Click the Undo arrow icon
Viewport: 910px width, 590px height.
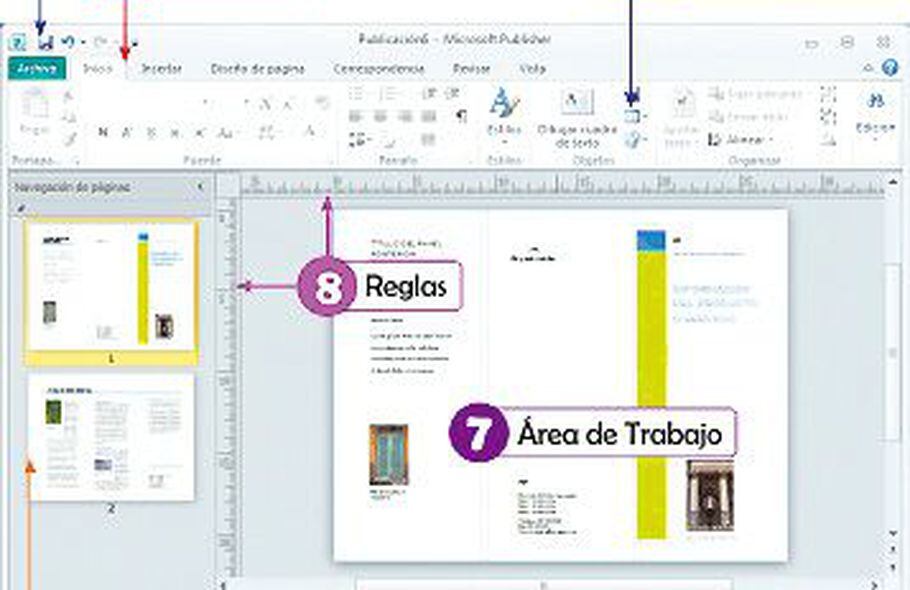[67, 44]
